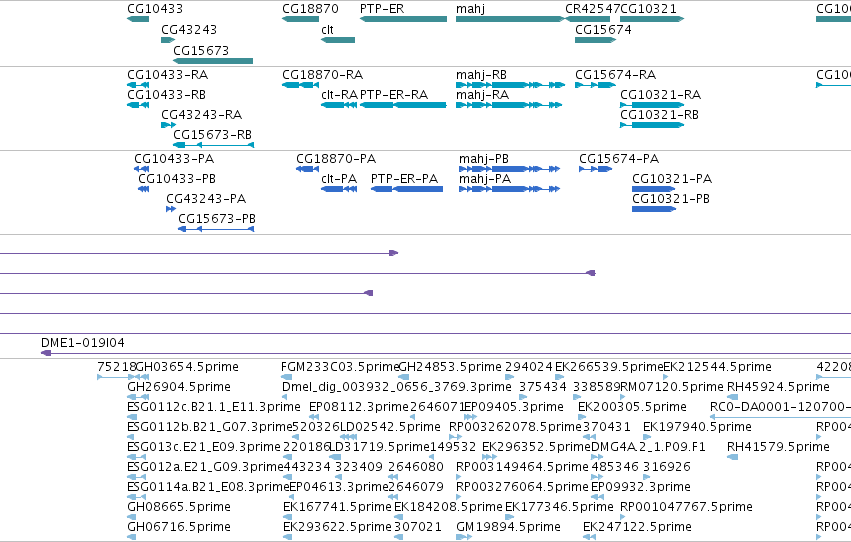The width and height of the screenshot is (851, 542).
Task: Select the LD02542.5prime EST
Action: pos(348,437)
